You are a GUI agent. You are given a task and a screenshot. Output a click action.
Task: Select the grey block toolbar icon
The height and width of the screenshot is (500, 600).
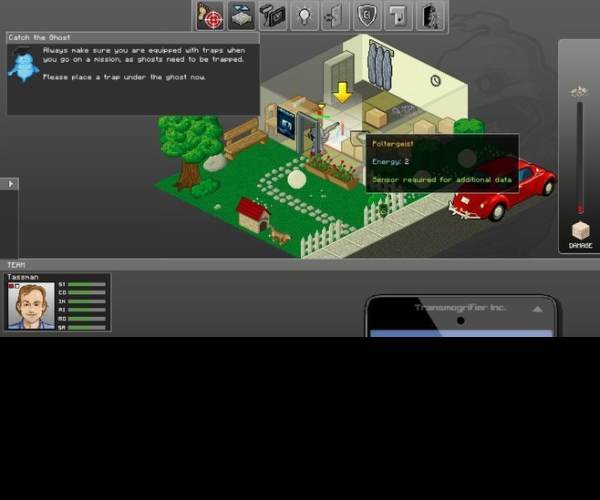(398, 16)
